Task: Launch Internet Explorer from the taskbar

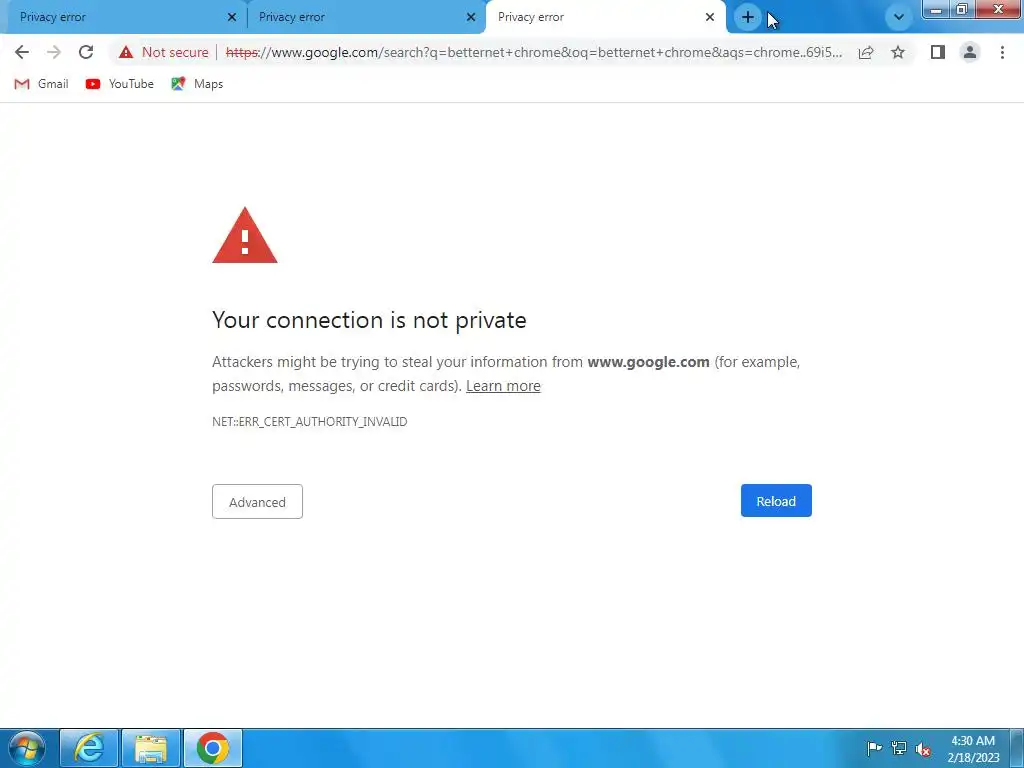Action: point(89,748)
